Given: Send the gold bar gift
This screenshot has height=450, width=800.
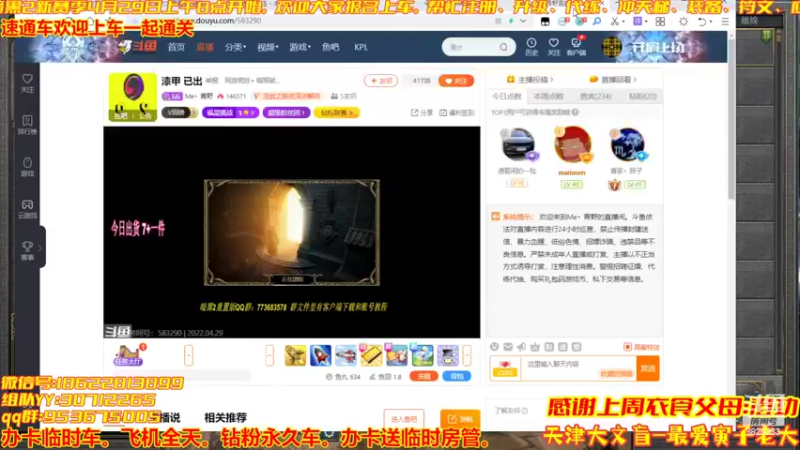Looking at the screenshot, I should click(x=371, y=355).
